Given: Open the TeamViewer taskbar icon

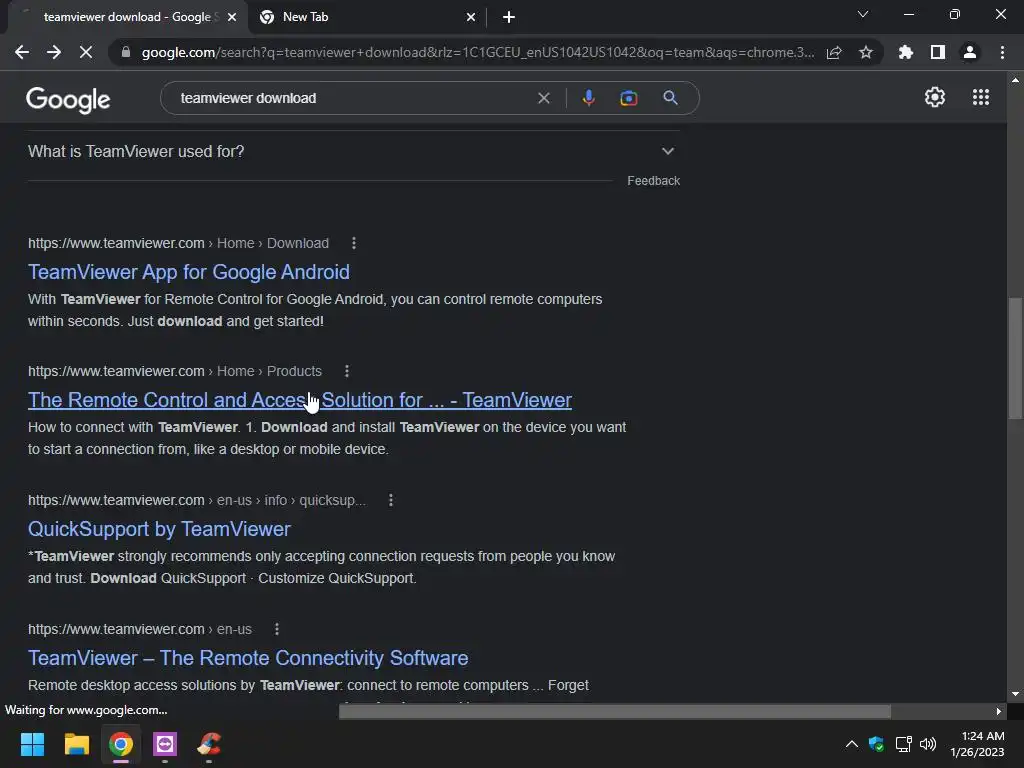Looking at the screenshot, I should pyautogui.click(x=165, y=744).
